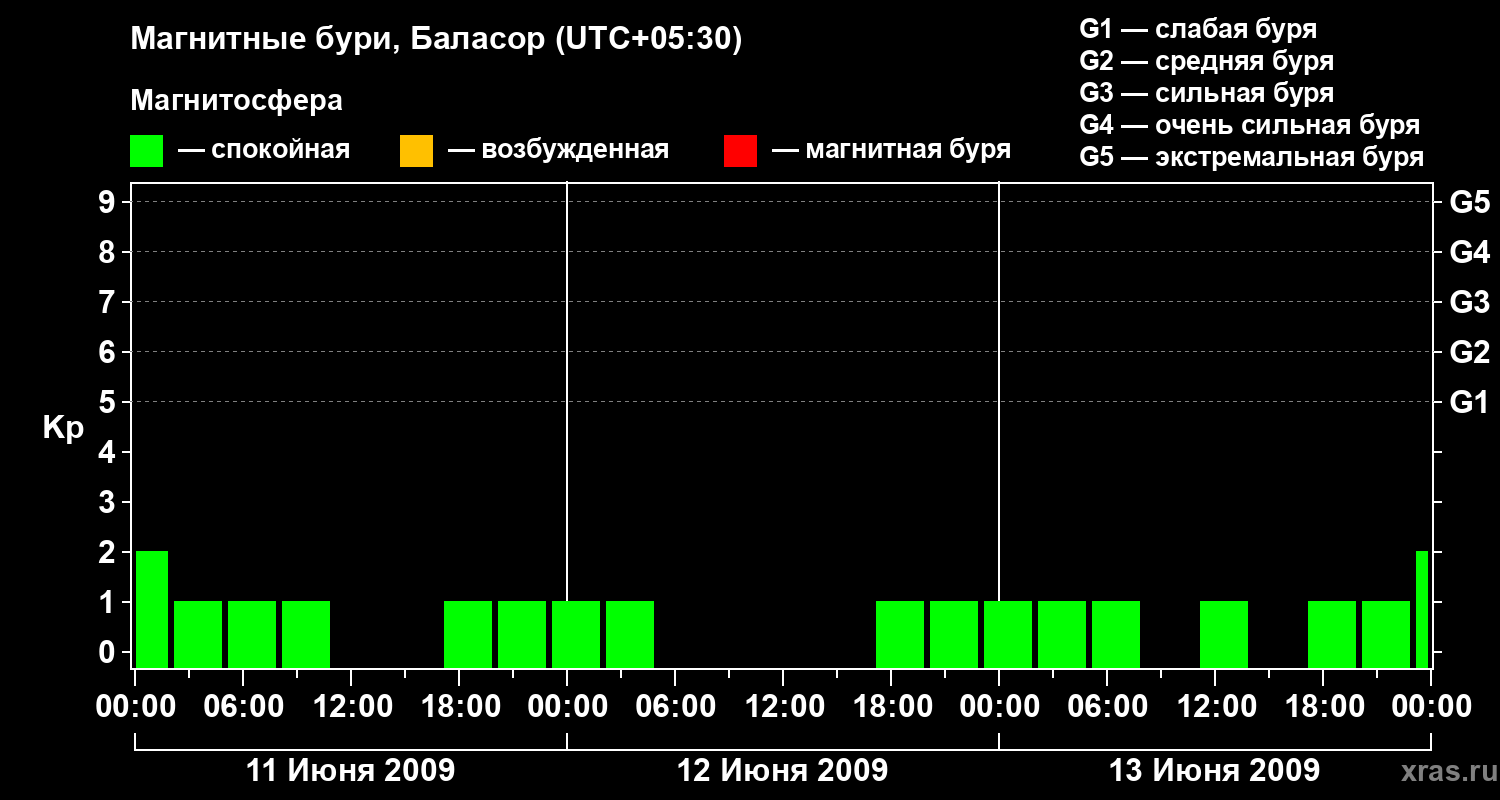This screenshot has width=1500, height=800.
Task: Click the 'G2 — средняя буря' legend line
Action: (x=1206, y=61)
